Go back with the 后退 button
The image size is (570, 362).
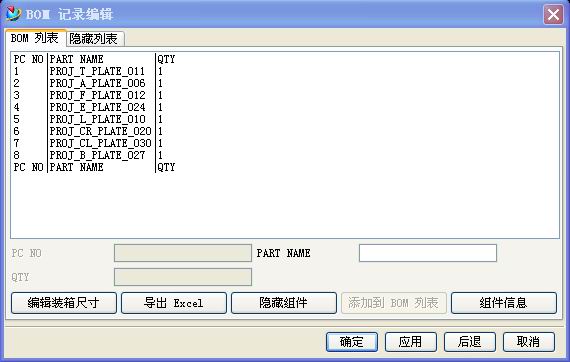(470, 342)
